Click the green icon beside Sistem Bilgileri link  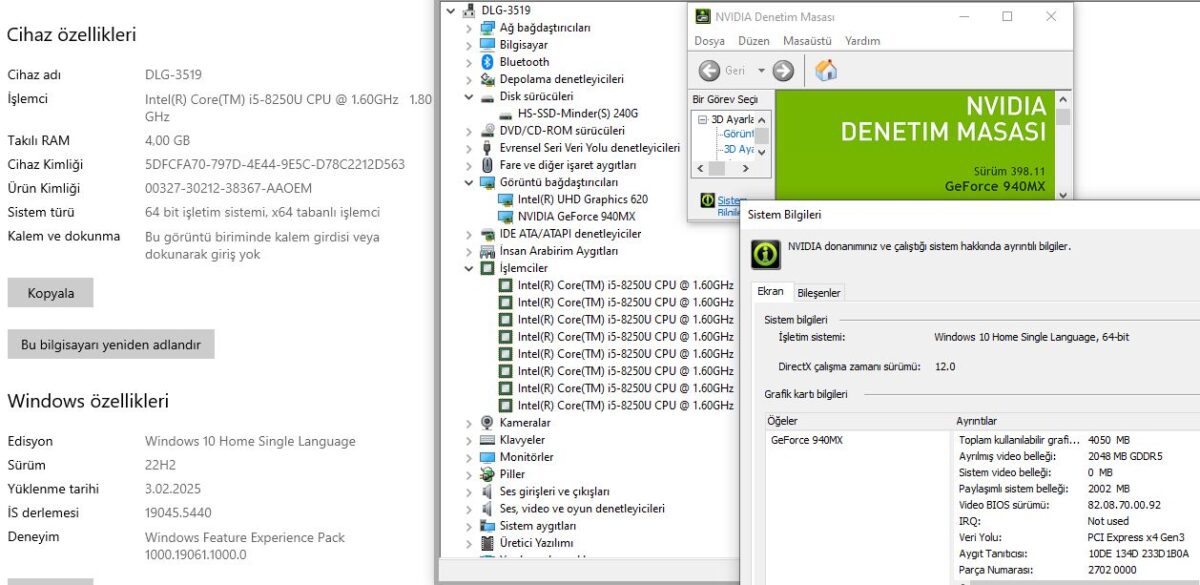(708, 200)
